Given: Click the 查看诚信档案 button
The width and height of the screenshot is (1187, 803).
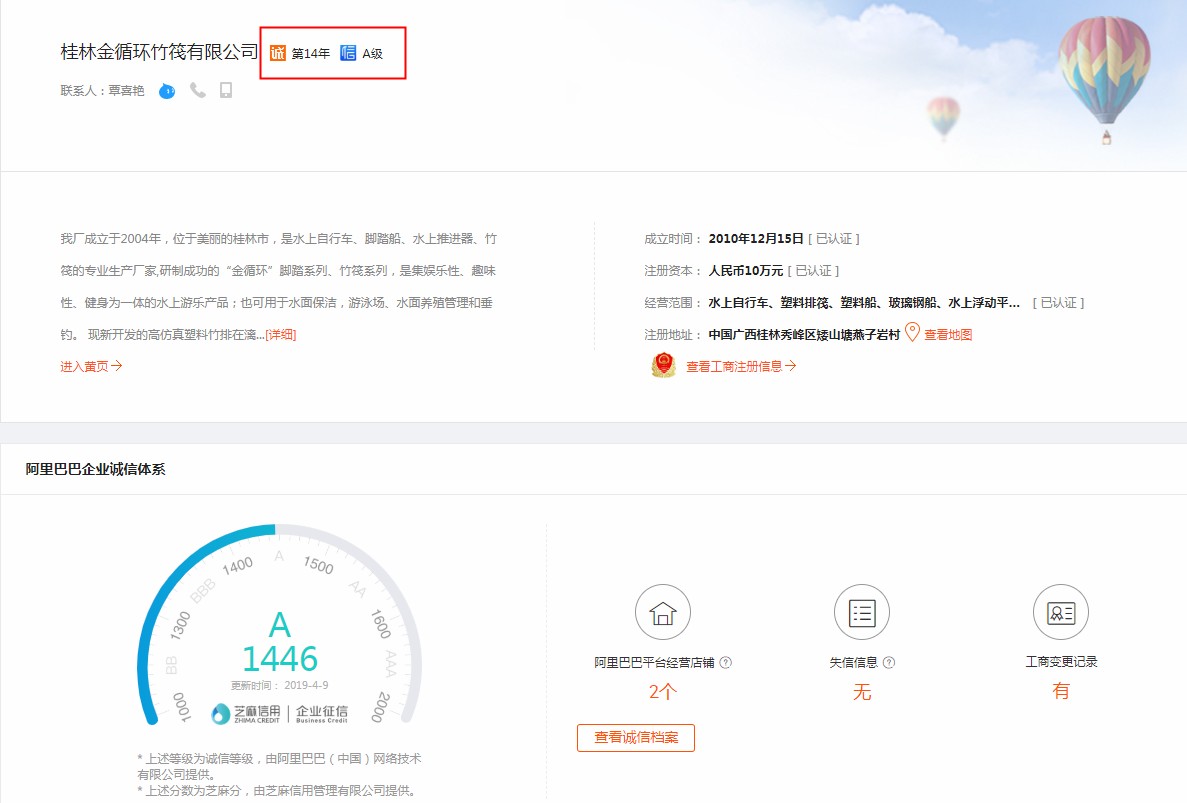Looking at the screenshot, I should coord(636,737).
